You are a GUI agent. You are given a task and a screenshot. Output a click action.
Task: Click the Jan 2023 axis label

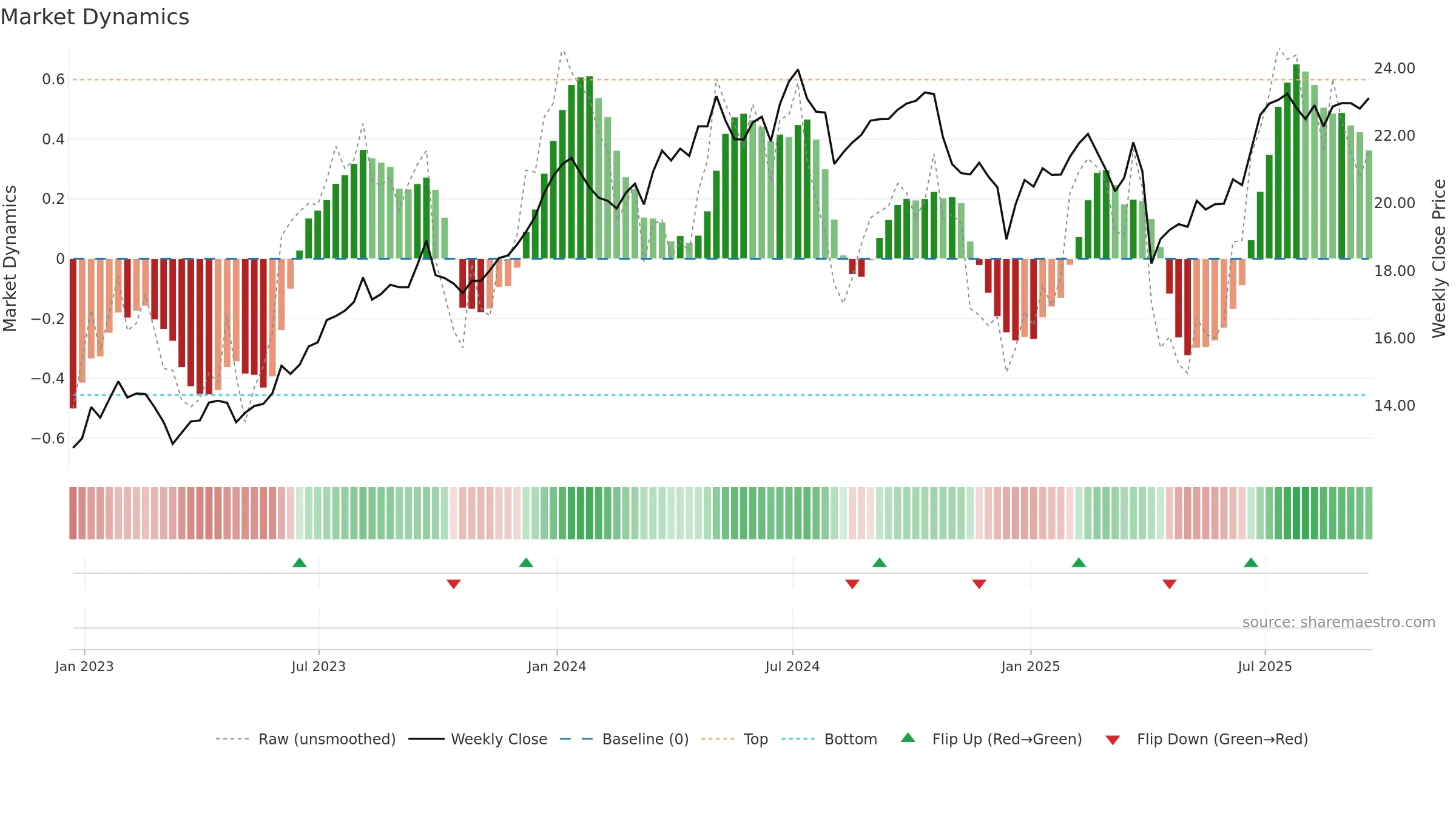coord(84,666)
